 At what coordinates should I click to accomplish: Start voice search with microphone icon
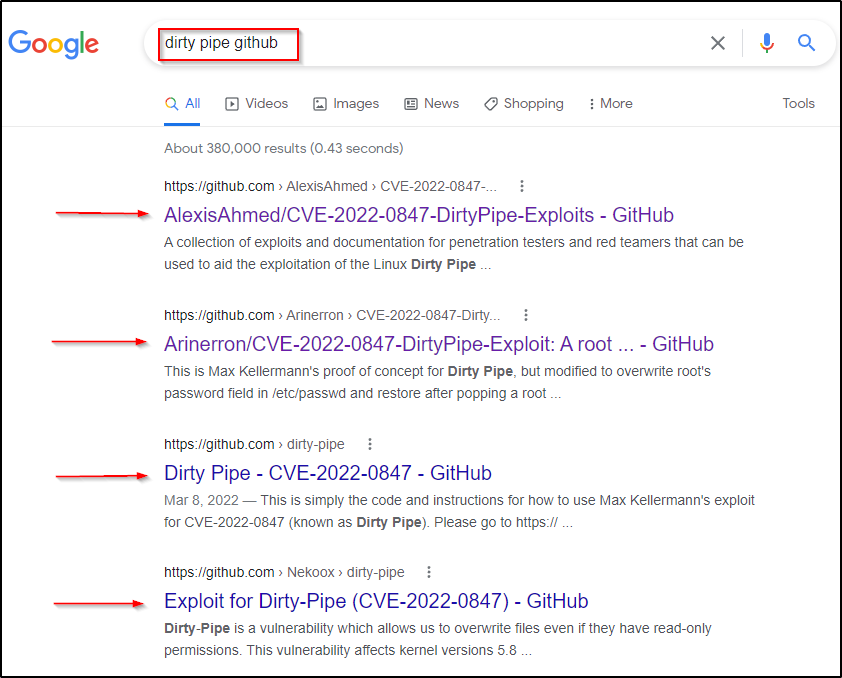pos(767,43)
